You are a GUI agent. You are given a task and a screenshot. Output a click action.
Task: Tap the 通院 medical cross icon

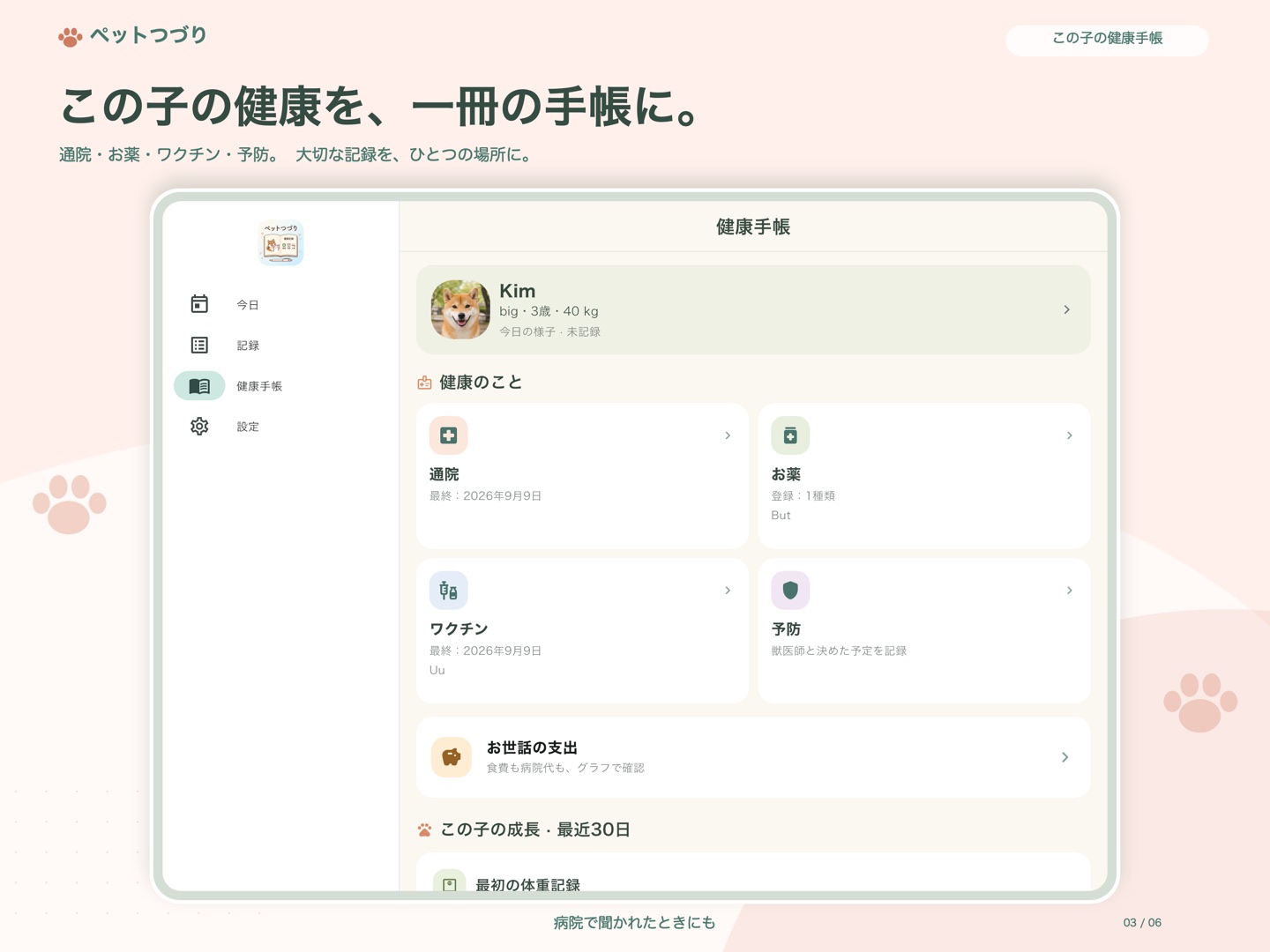(x=448, y=435)
